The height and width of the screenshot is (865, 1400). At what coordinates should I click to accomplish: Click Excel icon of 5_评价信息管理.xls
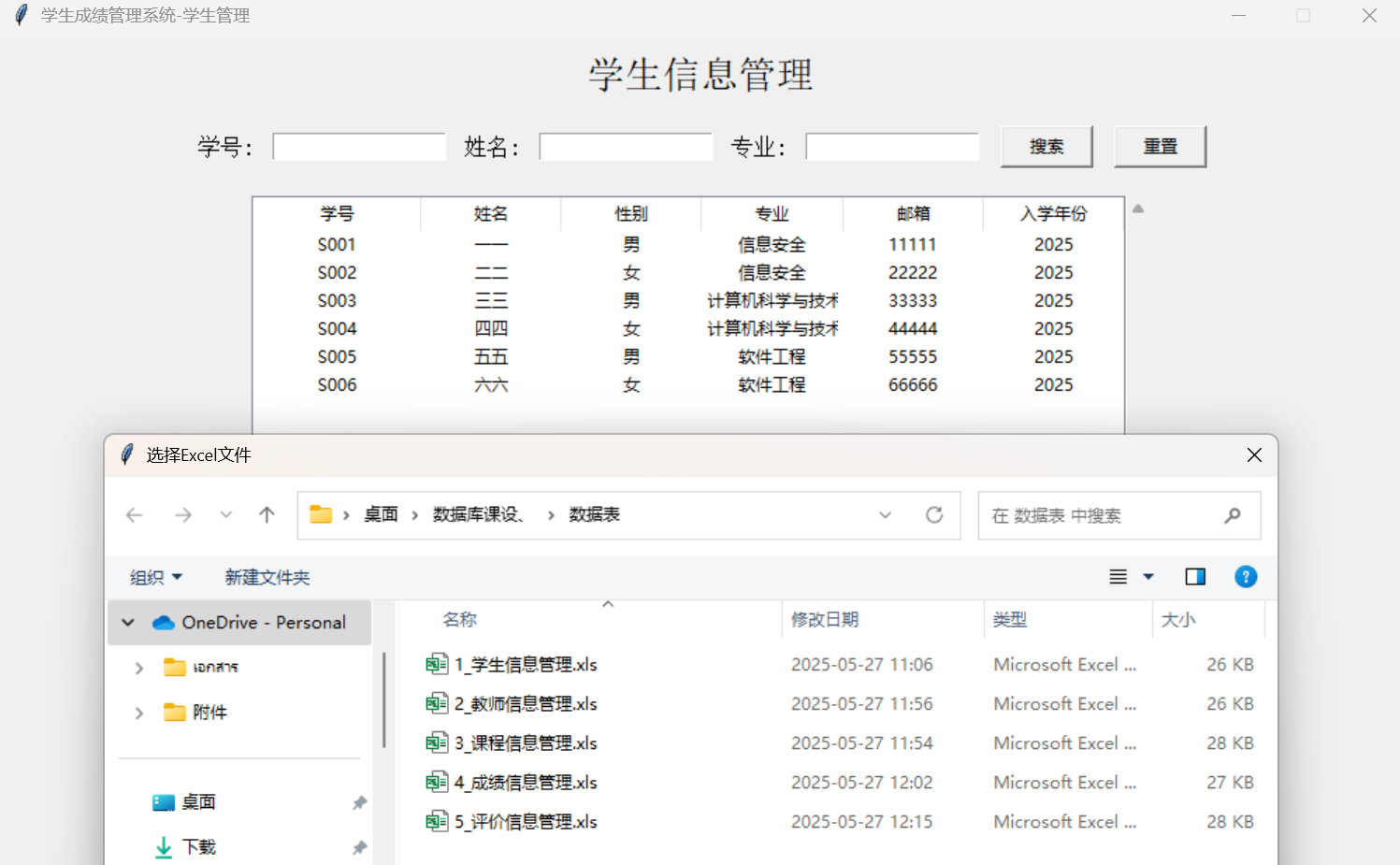(437, 821)
